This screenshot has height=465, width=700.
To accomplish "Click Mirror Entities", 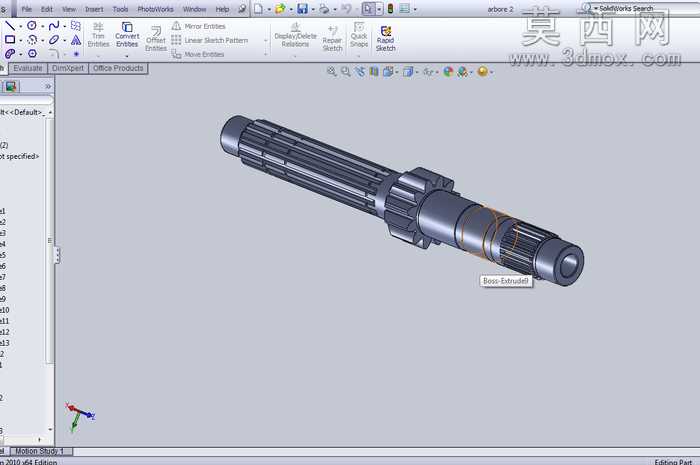I will pyautogui.click(x=199, y=26).
